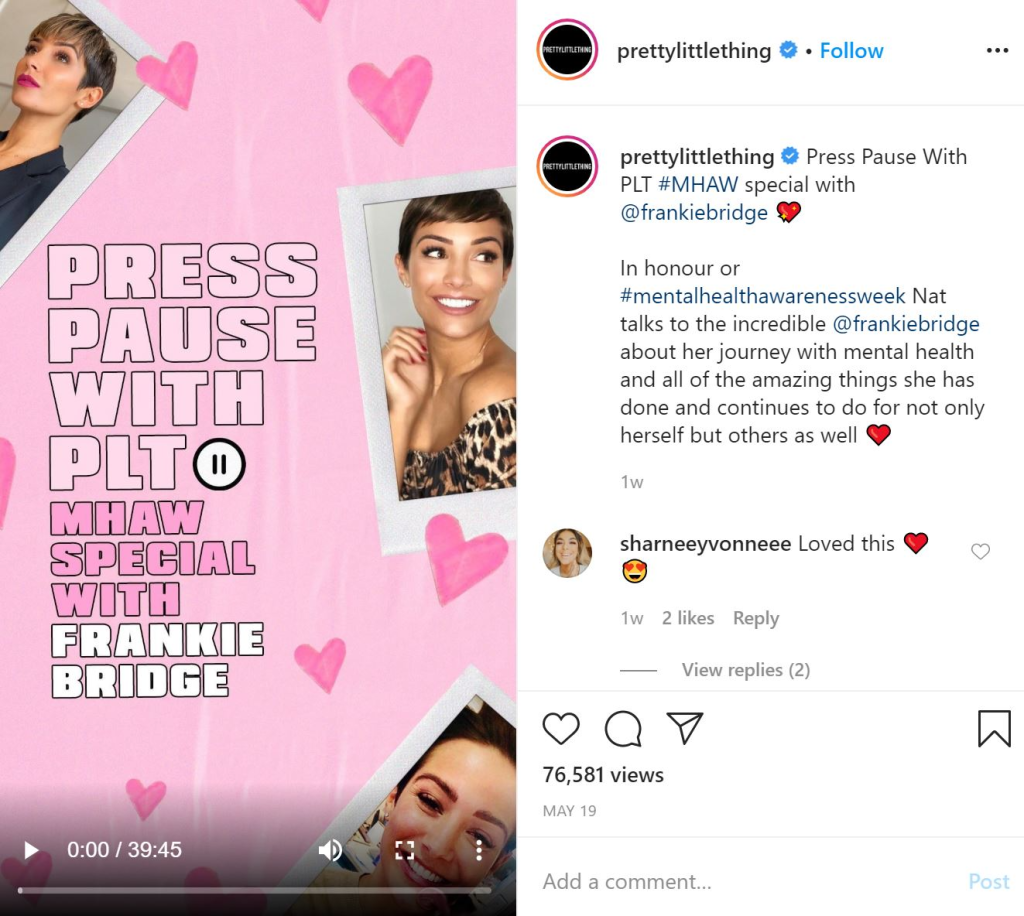Enter fullscreen video mode

405,849
